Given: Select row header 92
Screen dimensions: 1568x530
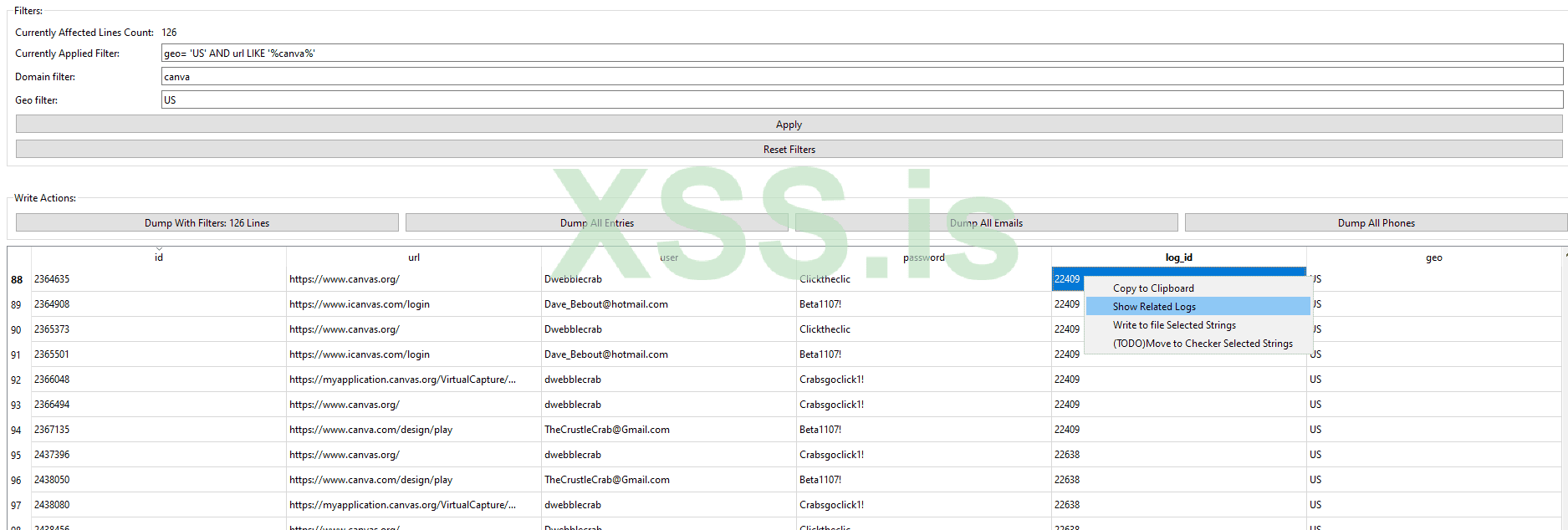Looking at the screenshot, I should [18, 380].
